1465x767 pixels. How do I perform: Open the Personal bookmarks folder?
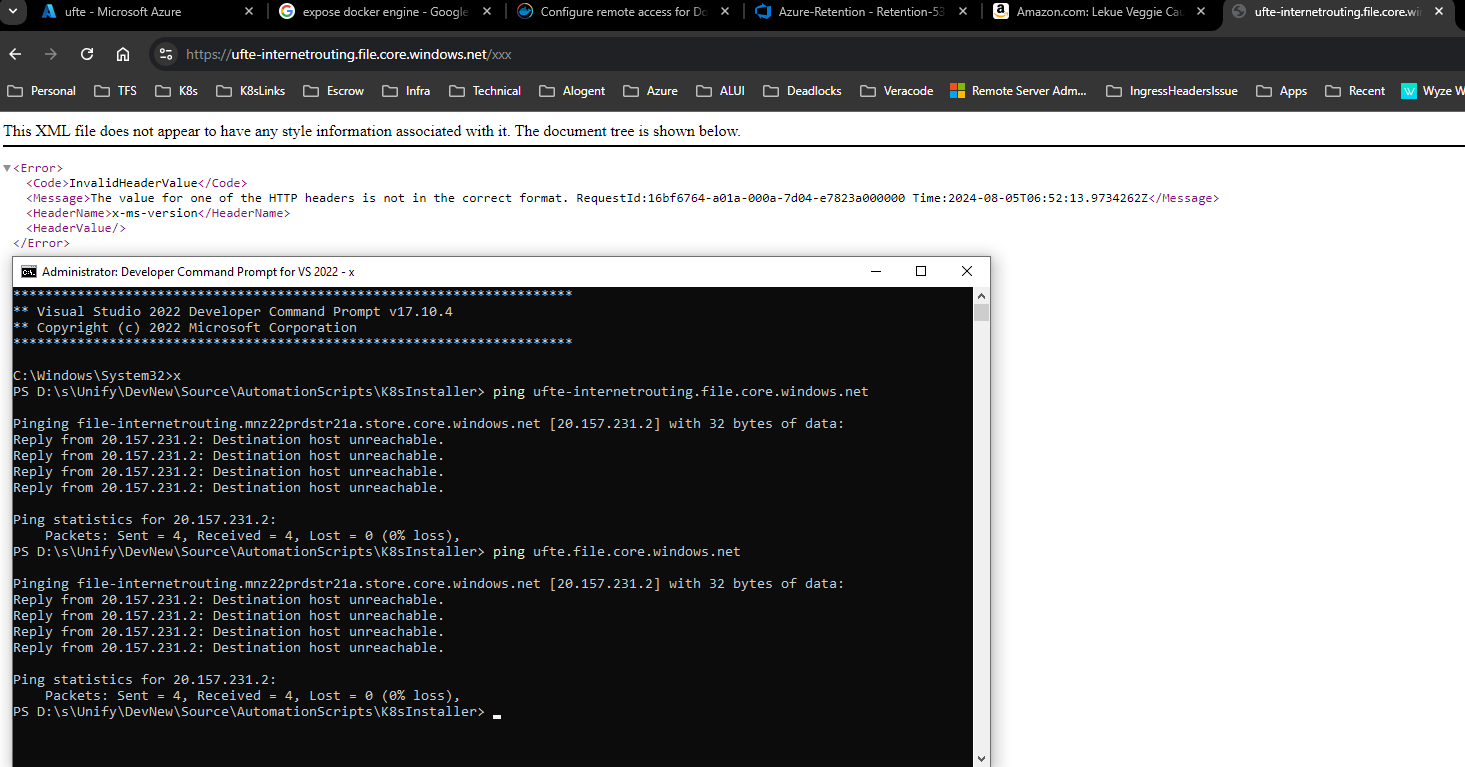(x=42, y=91)
